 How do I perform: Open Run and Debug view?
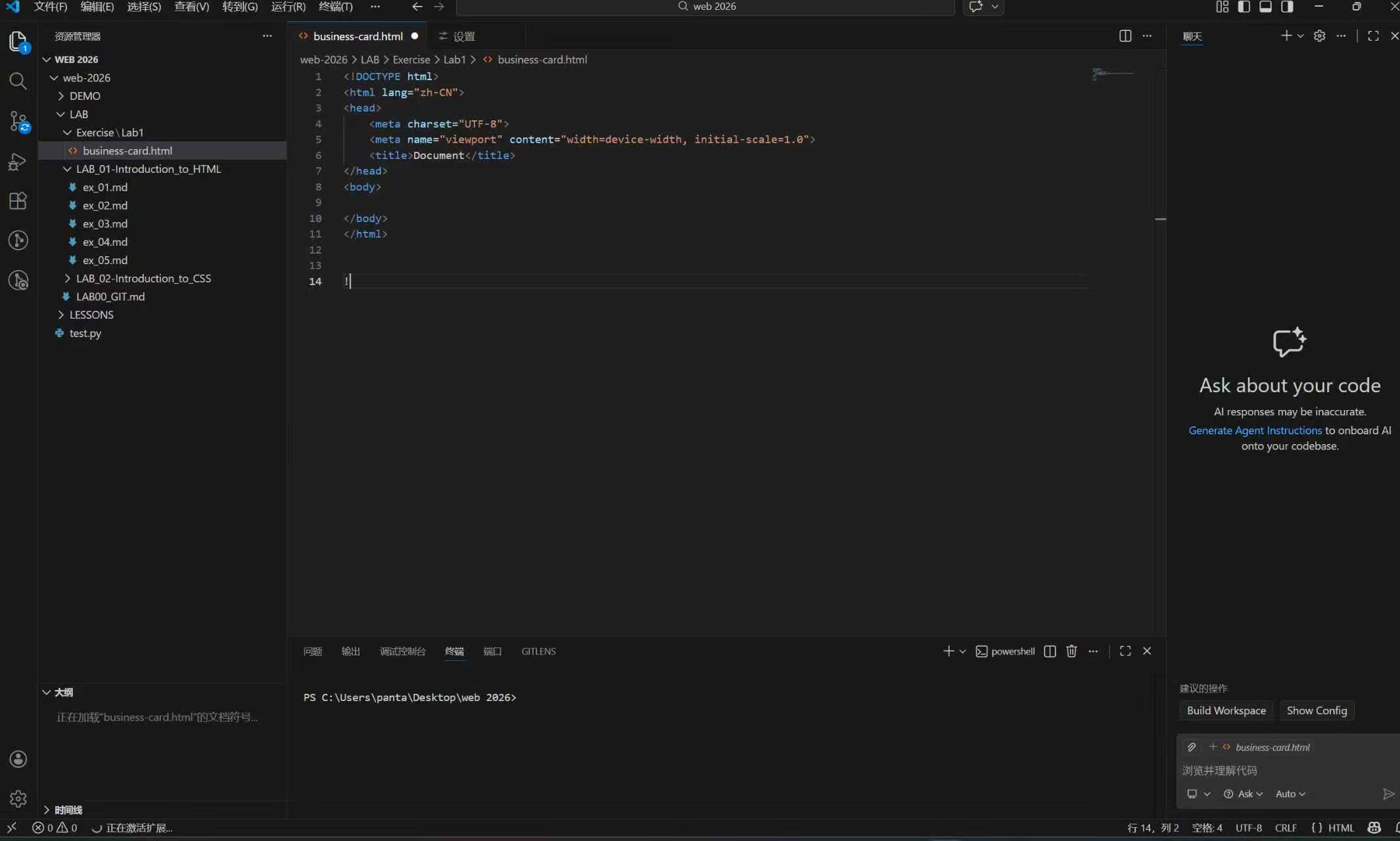[18, 162]
